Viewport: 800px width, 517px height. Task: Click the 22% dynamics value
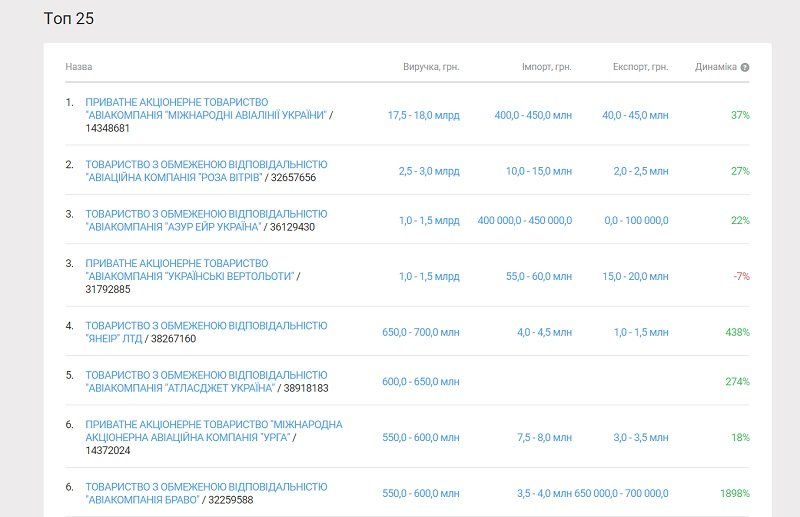(x=740, y=220)
